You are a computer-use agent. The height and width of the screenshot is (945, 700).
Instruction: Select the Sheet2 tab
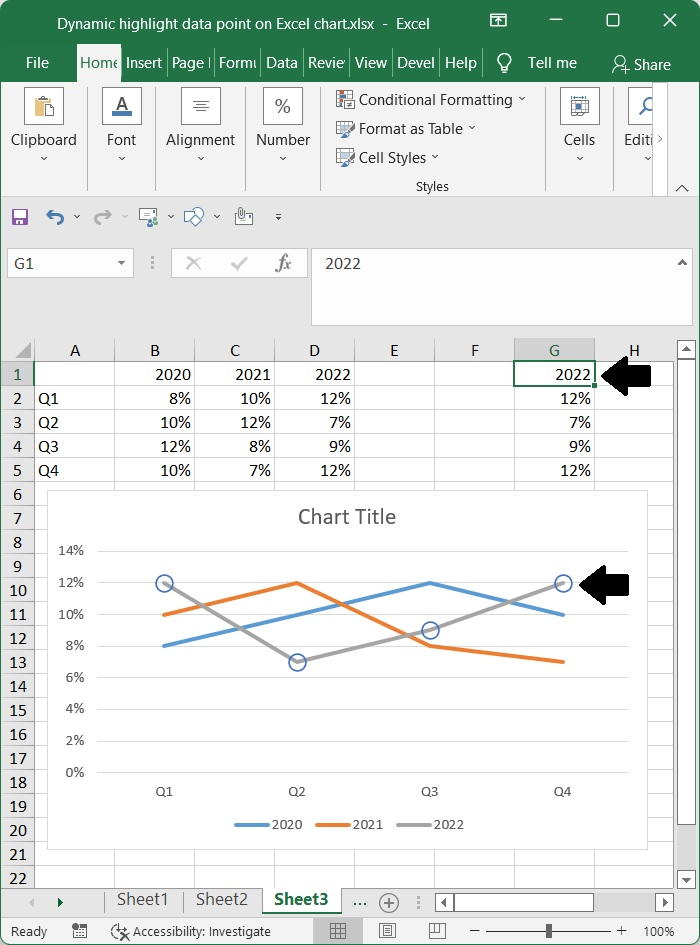(221, 900)
